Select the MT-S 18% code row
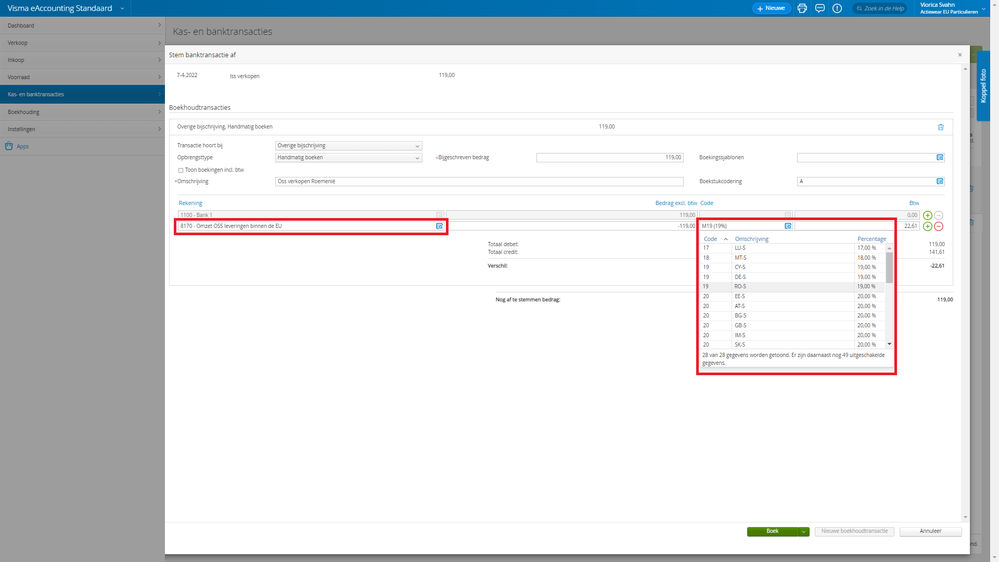999x562 pixels. 793,257
